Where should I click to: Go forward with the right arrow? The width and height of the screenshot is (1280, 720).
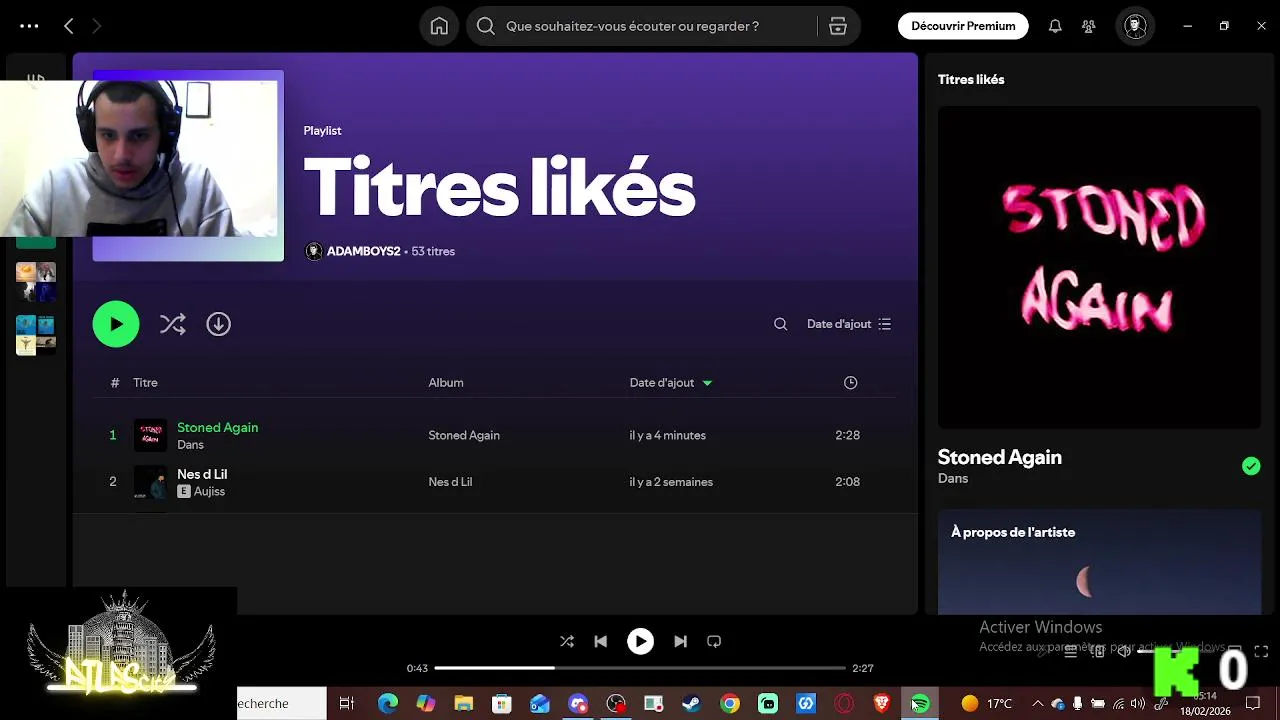coord(96,26)
